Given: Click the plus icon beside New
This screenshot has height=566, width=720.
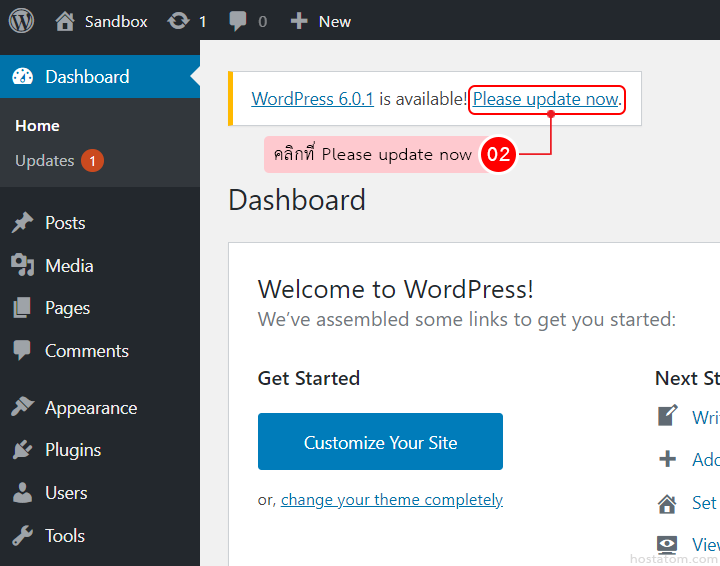Looking at the screenshot, I should point(298,21).
